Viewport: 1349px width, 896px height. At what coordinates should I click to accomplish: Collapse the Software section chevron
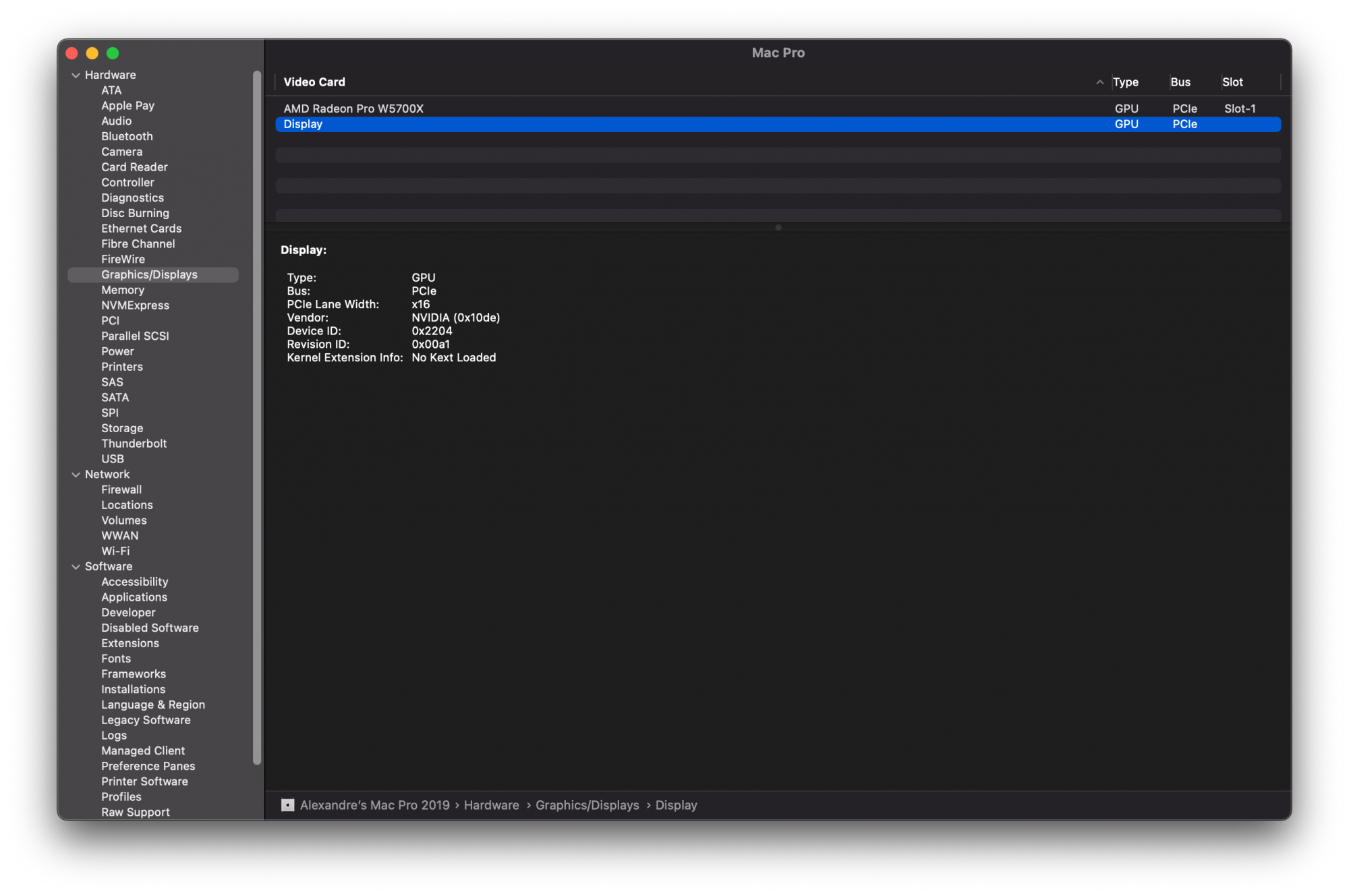(76, 567)
